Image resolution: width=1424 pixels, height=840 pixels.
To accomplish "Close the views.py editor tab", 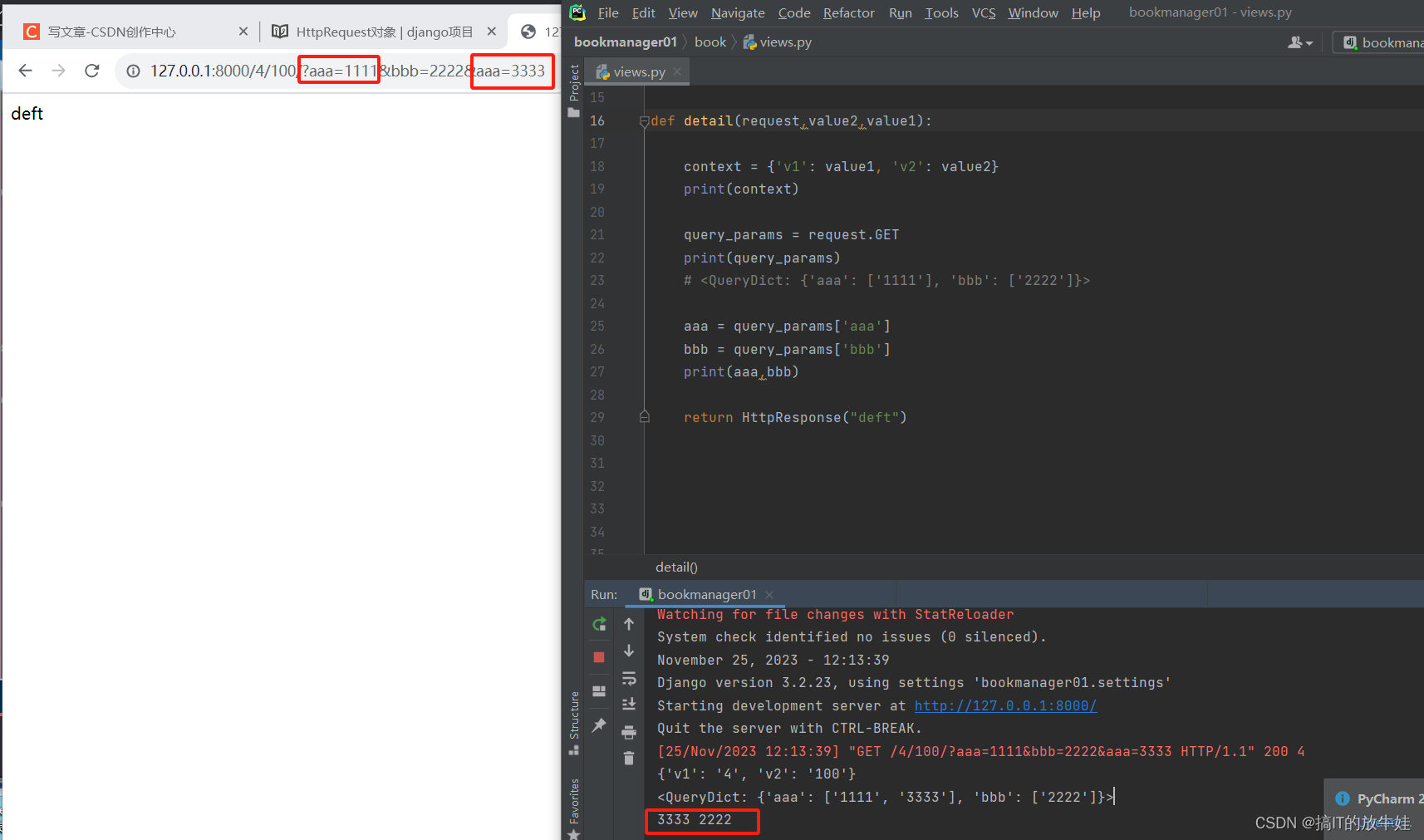I will coord(677,71).
